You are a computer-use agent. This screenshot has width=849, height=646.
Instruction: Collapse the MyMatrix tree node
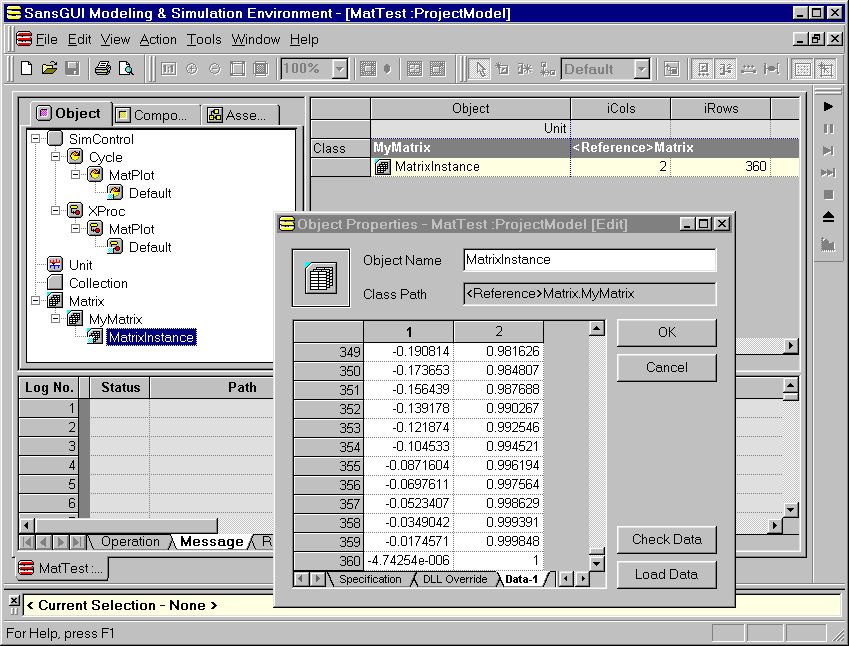click(55, 319)
